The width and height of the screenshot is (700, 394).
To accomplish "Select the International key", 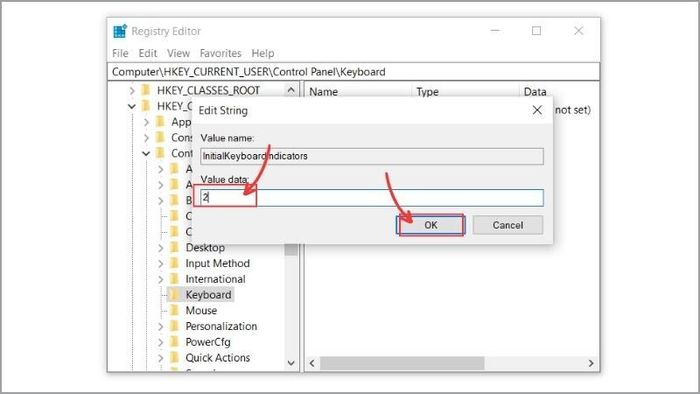I will tap(216, 279).
